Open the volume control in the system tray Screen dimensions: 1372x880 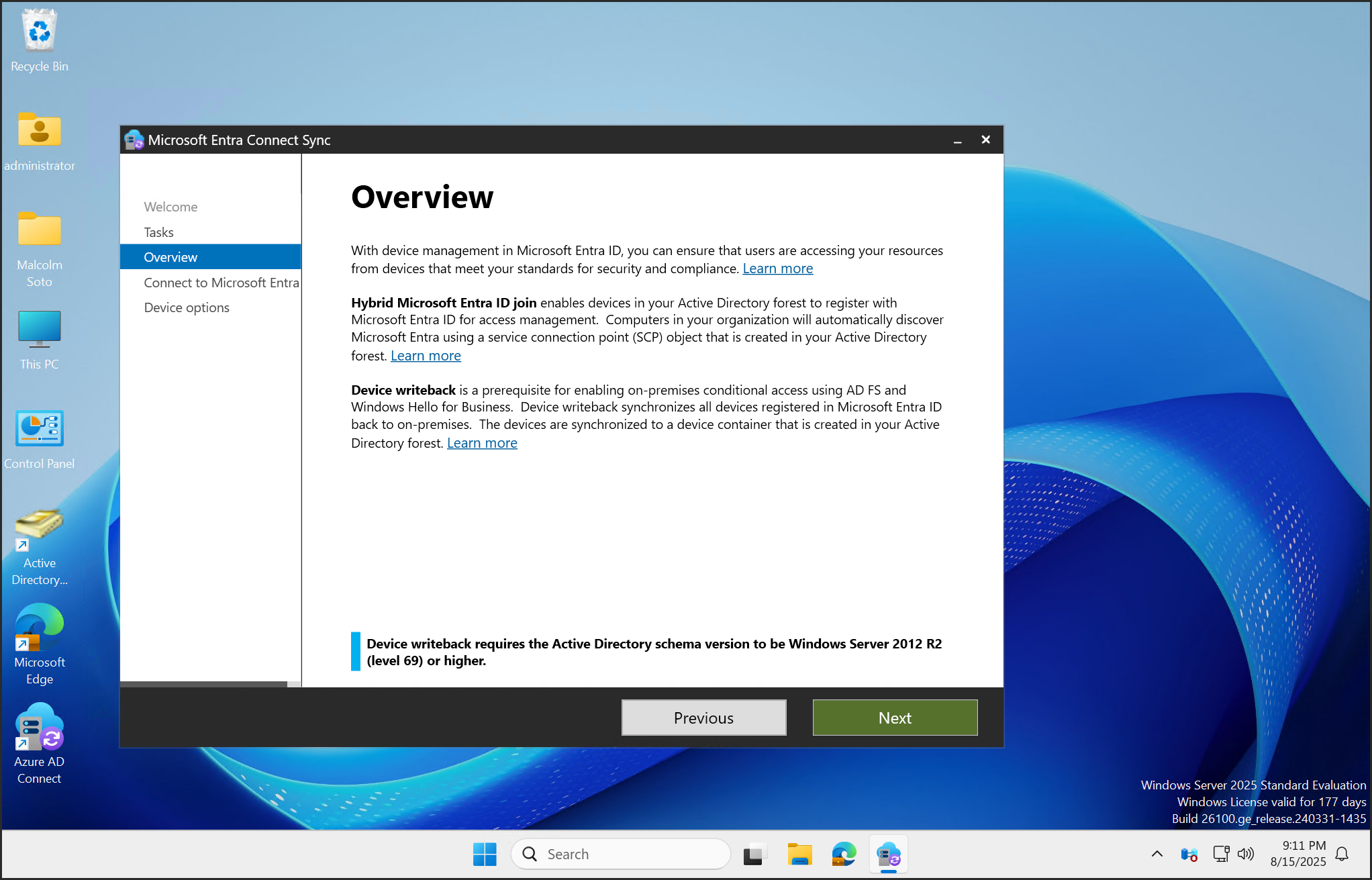[x=1245, y=854]
